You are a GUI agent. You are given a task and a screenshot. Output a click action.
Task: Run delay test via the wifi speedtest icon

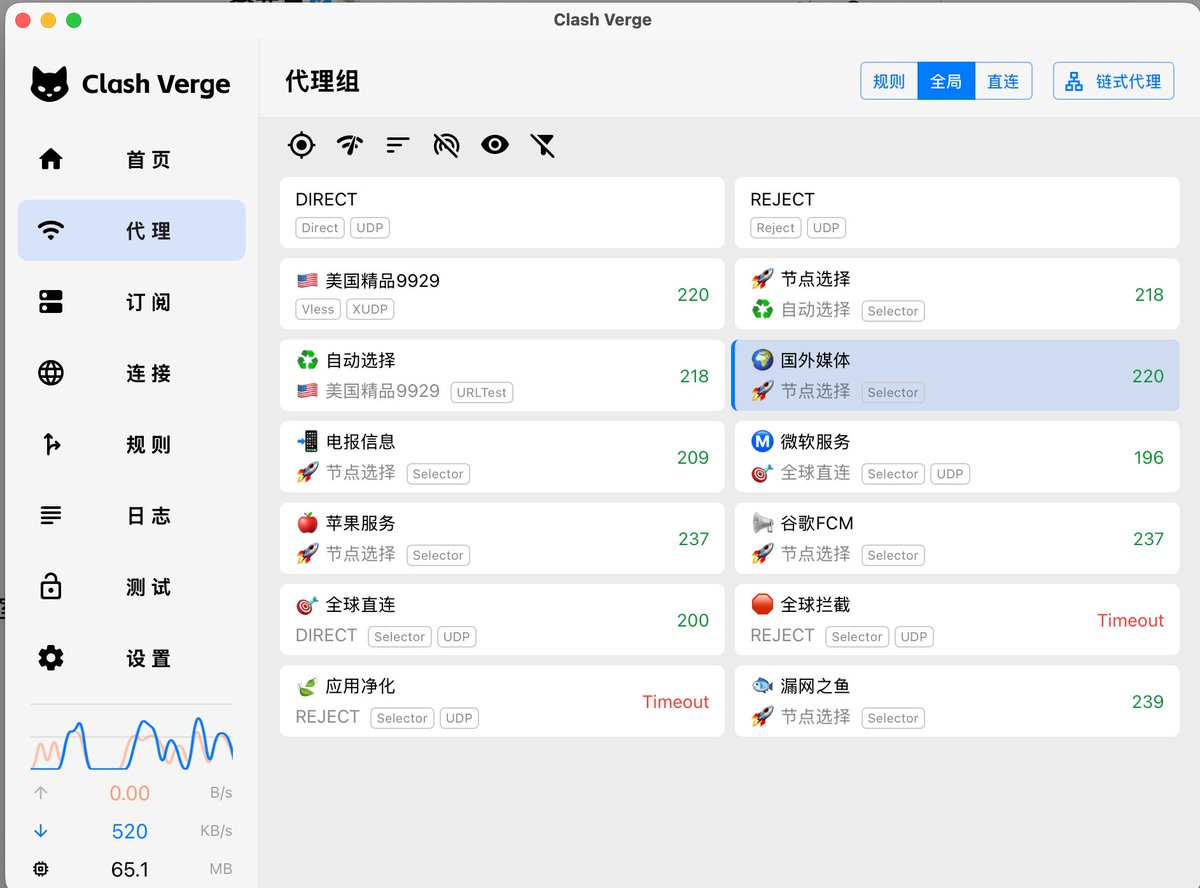pos(349,145)
